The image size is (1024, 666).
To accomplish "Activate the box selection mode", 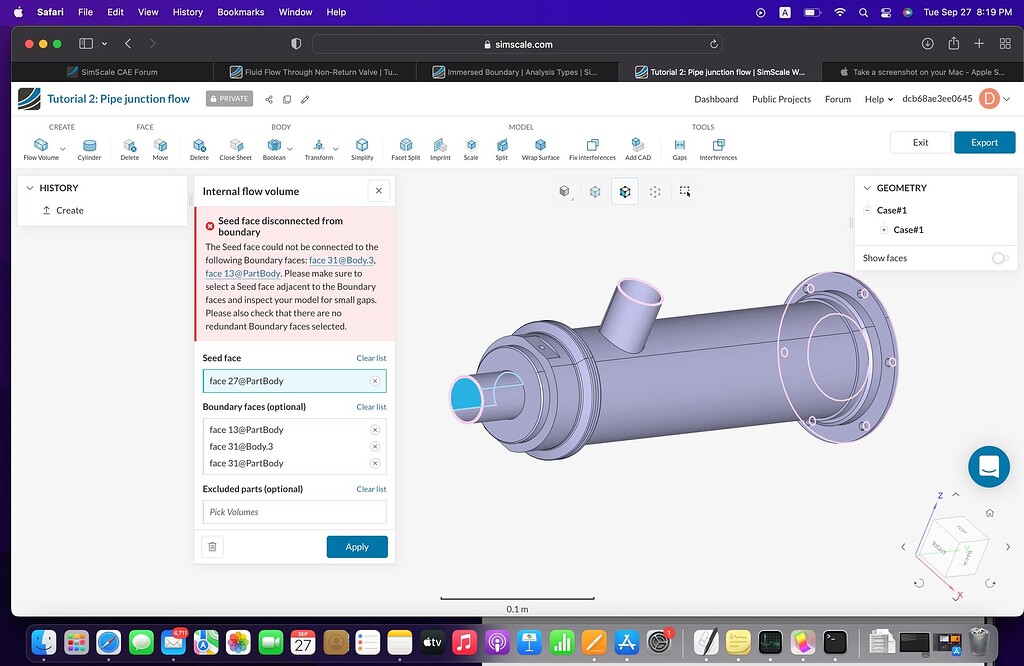I will tap(686, 191).
